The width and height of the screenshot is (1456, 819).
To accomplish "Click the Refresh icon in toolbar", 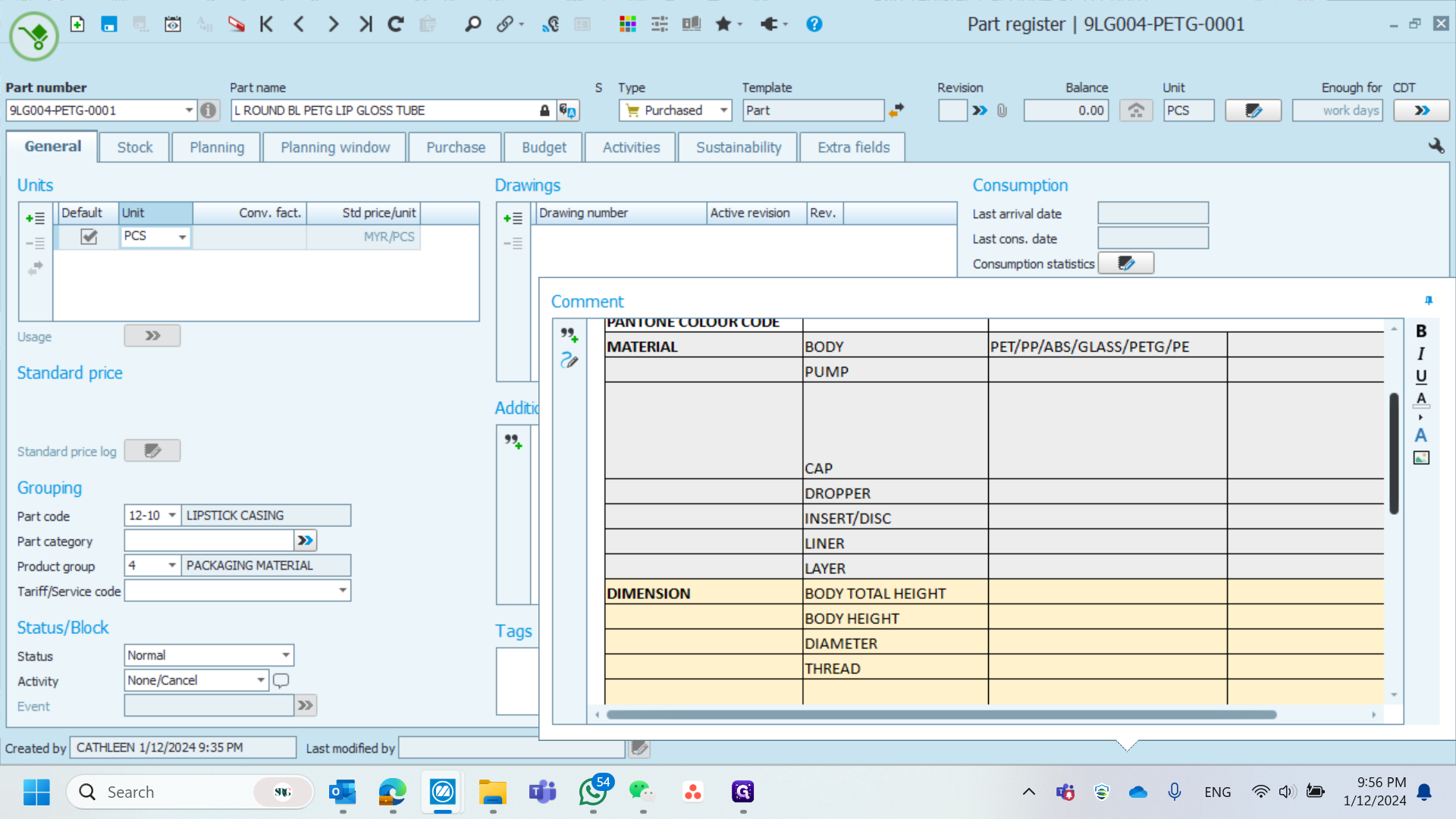I will pyautogui.click(x=396, y=24).
